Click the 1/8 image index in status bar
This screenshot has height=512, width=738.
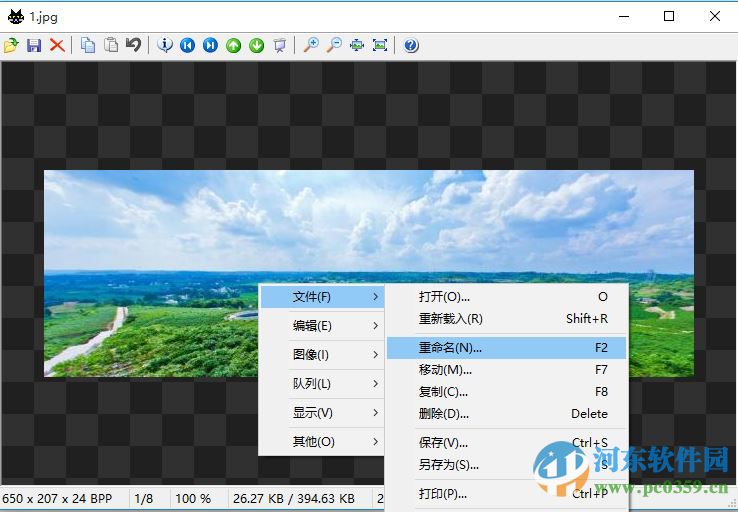(x=144, y=498)
